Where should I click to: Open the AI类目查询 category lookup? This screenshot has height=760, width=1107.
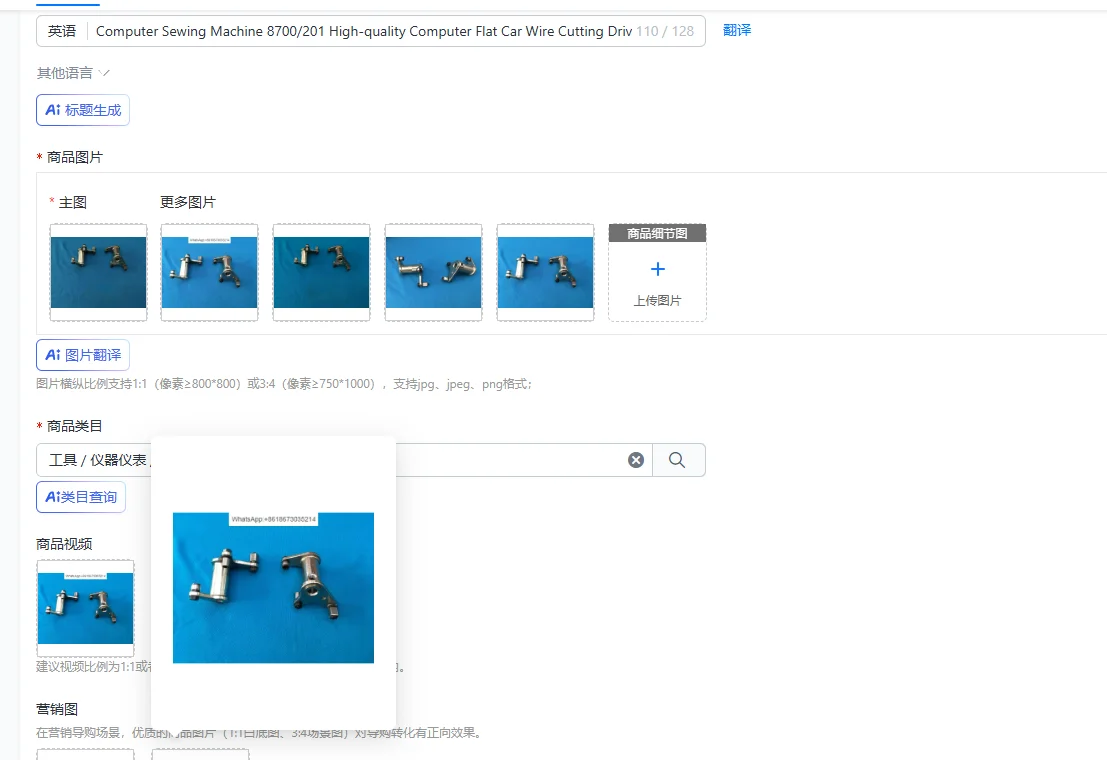click(80, 497)
